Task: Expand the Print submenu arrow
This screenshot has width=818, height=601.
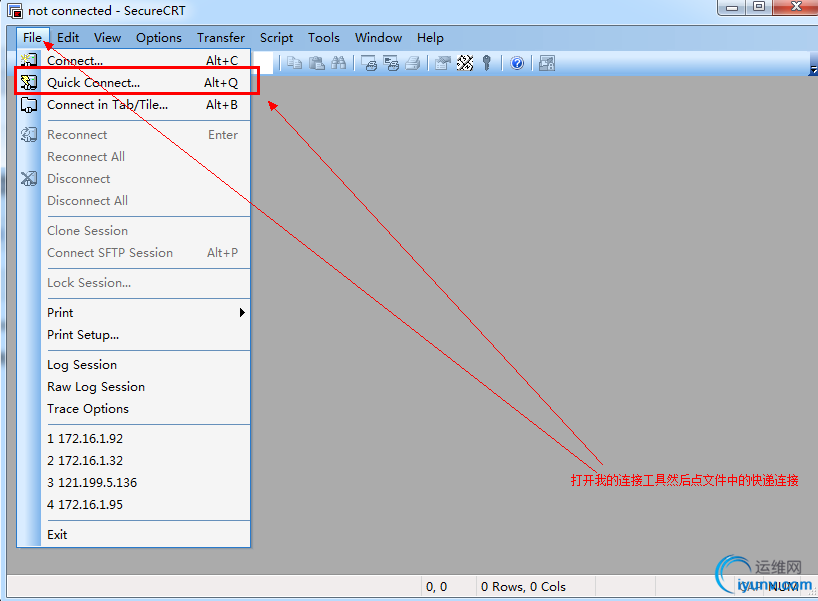Action: point(242,312)
